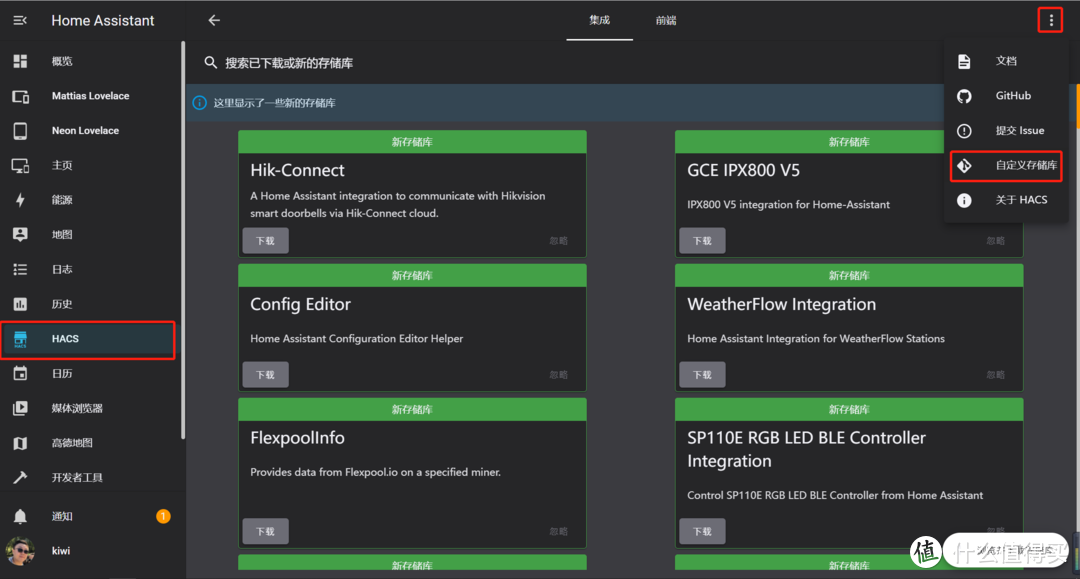Click the 历史 sidebar label
The width and height of the screenshot is (1080, 579).
point(62,304)
